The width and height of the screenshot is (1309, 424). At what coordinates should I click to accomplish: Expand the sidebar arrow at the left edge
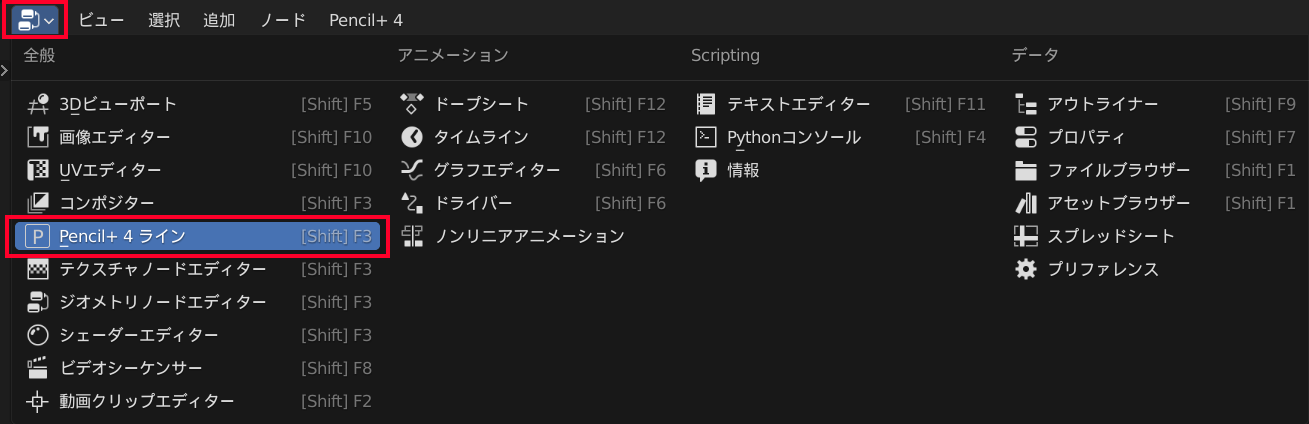(x=4, y=70)
